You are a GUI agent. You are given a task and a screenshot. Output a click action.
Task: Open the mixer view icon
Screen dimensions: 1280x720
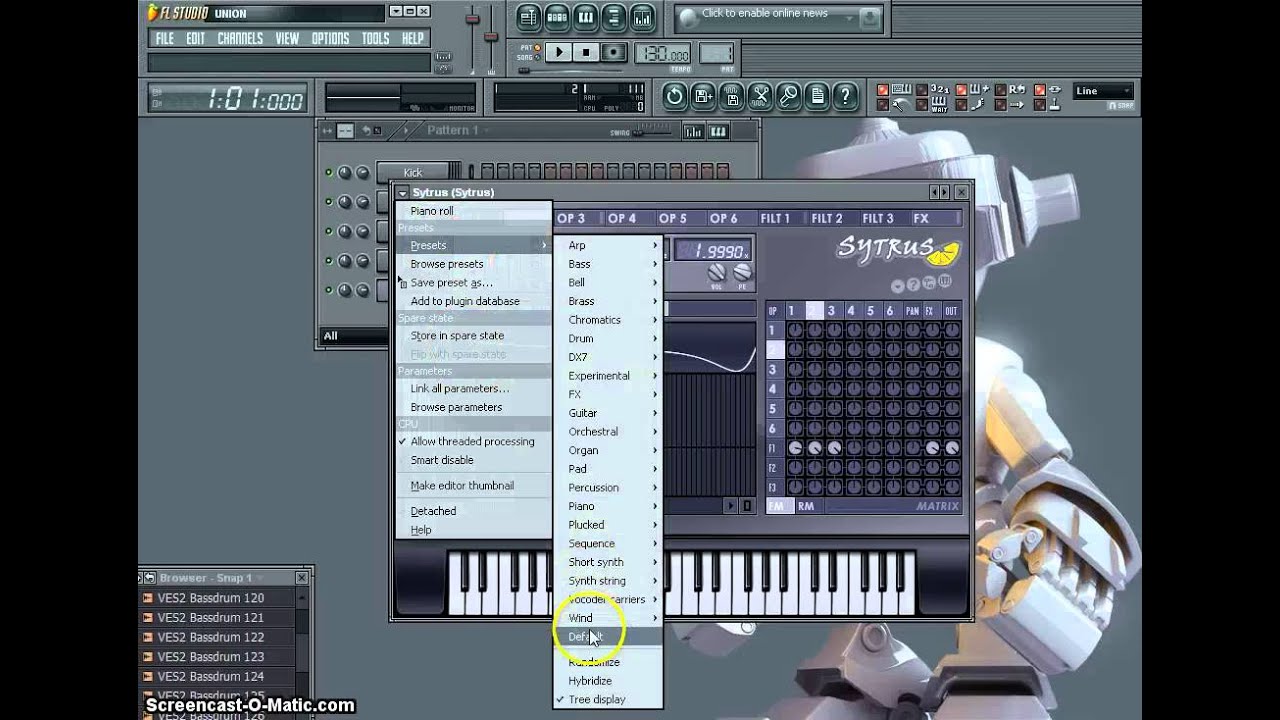(x=642, y=17)
